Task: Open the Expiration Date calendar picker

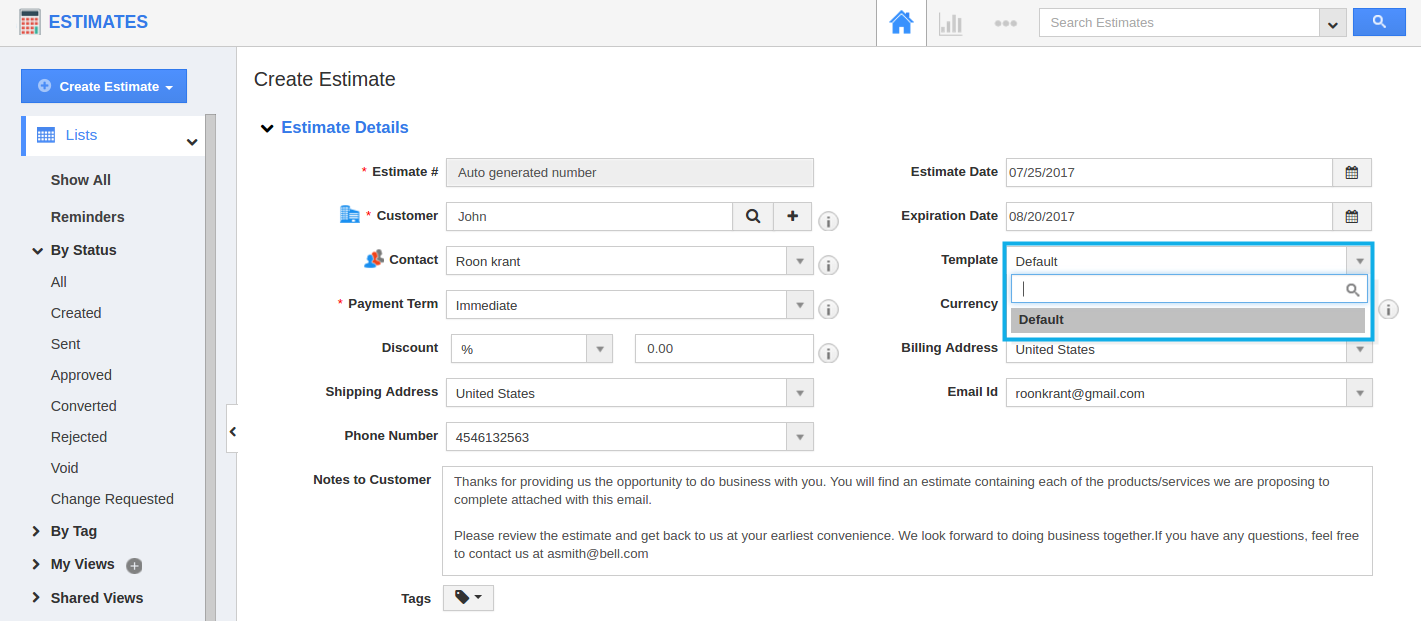Action: 1351,217
